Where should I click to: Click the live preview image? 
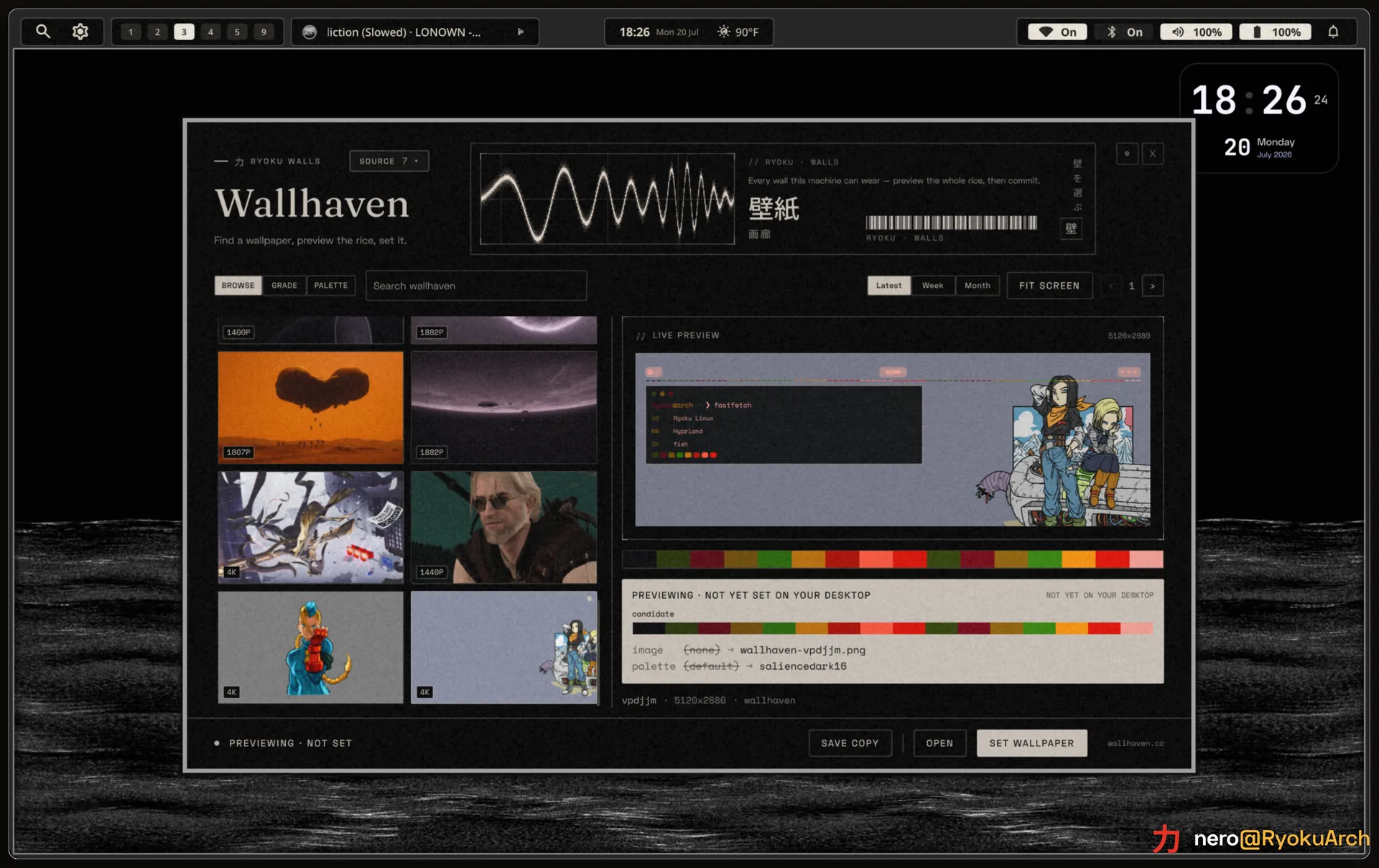[893, 439]
